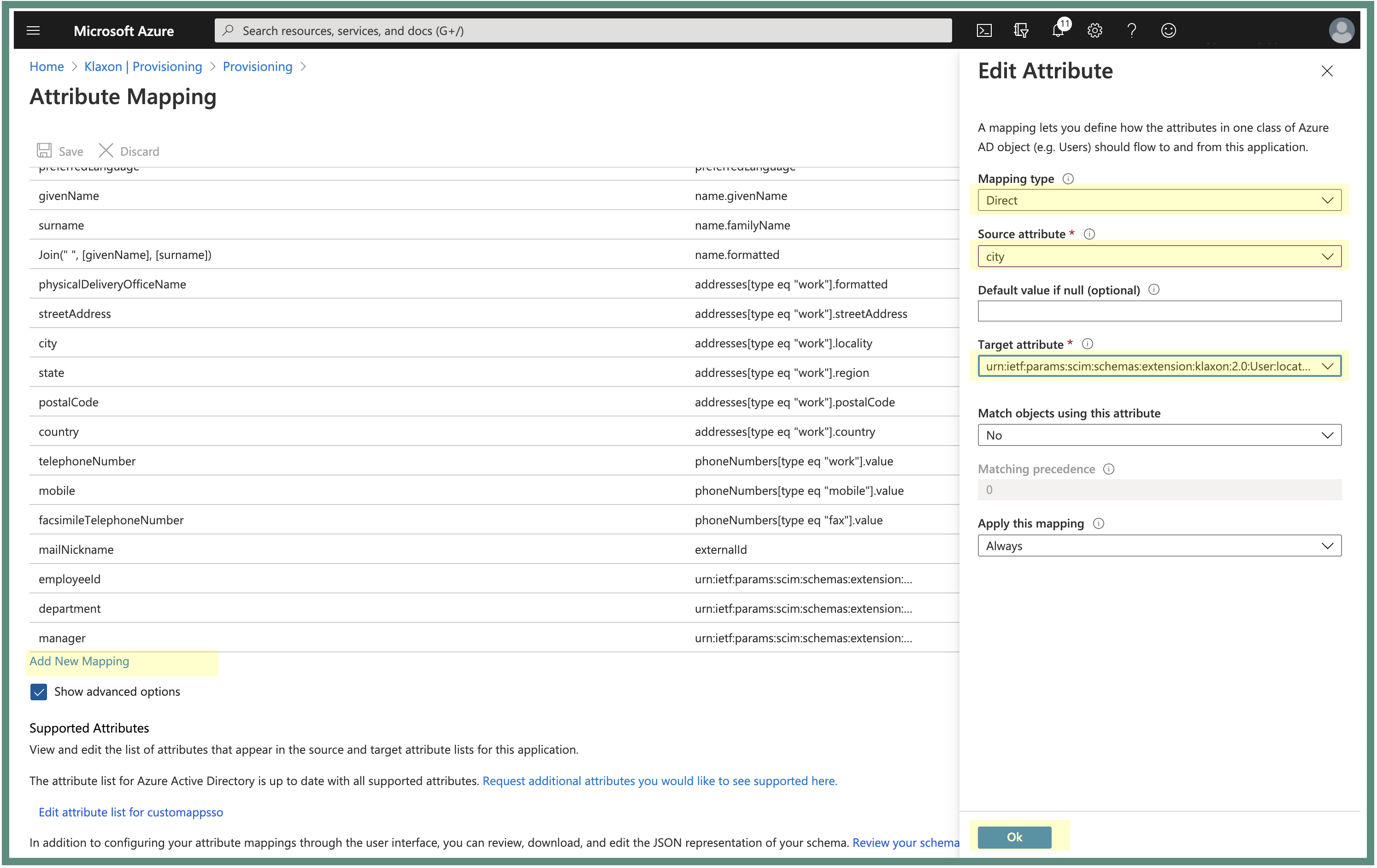This screenshot has height=868, width=1377.
Task: Click the Default value if null field
Action: click(1159, 311)
